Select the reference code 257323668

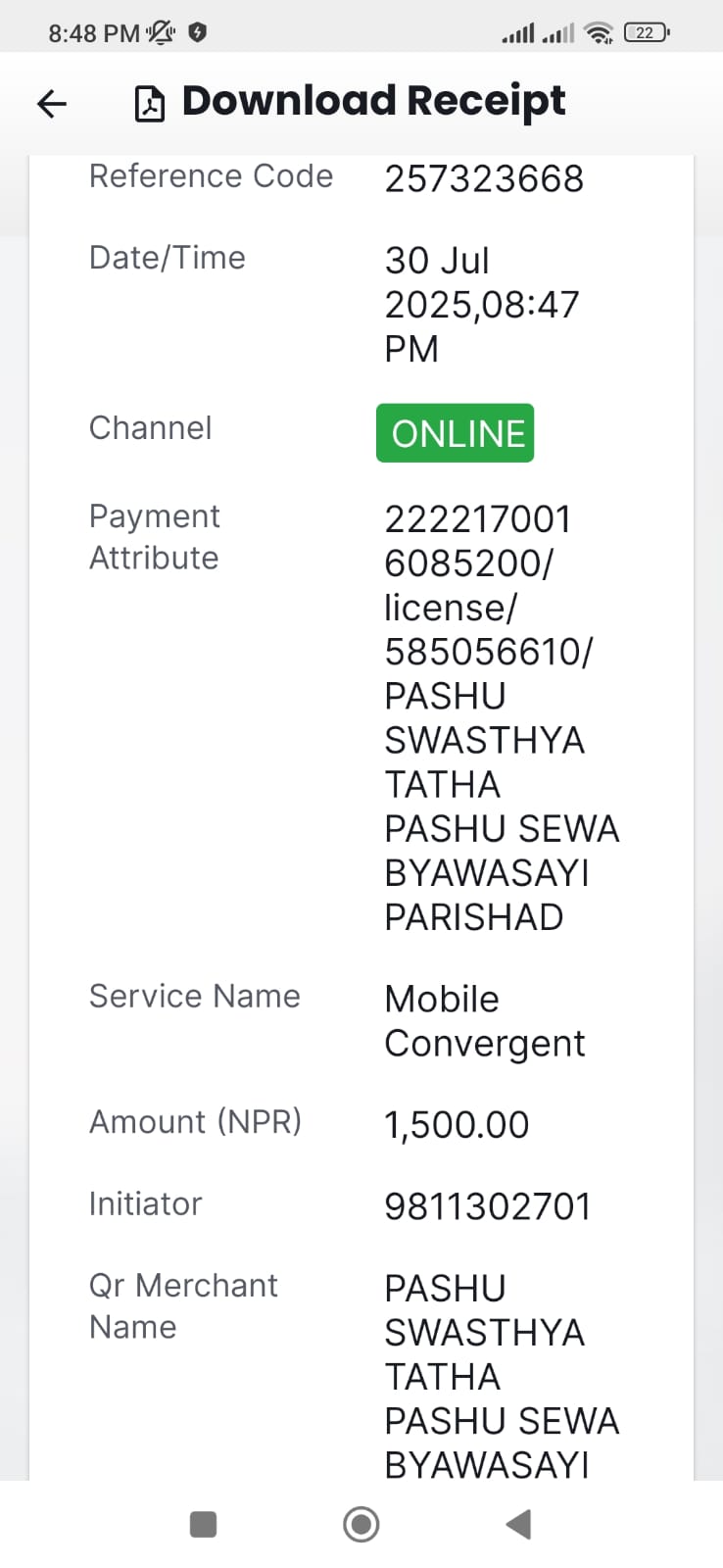pos(484,178)
